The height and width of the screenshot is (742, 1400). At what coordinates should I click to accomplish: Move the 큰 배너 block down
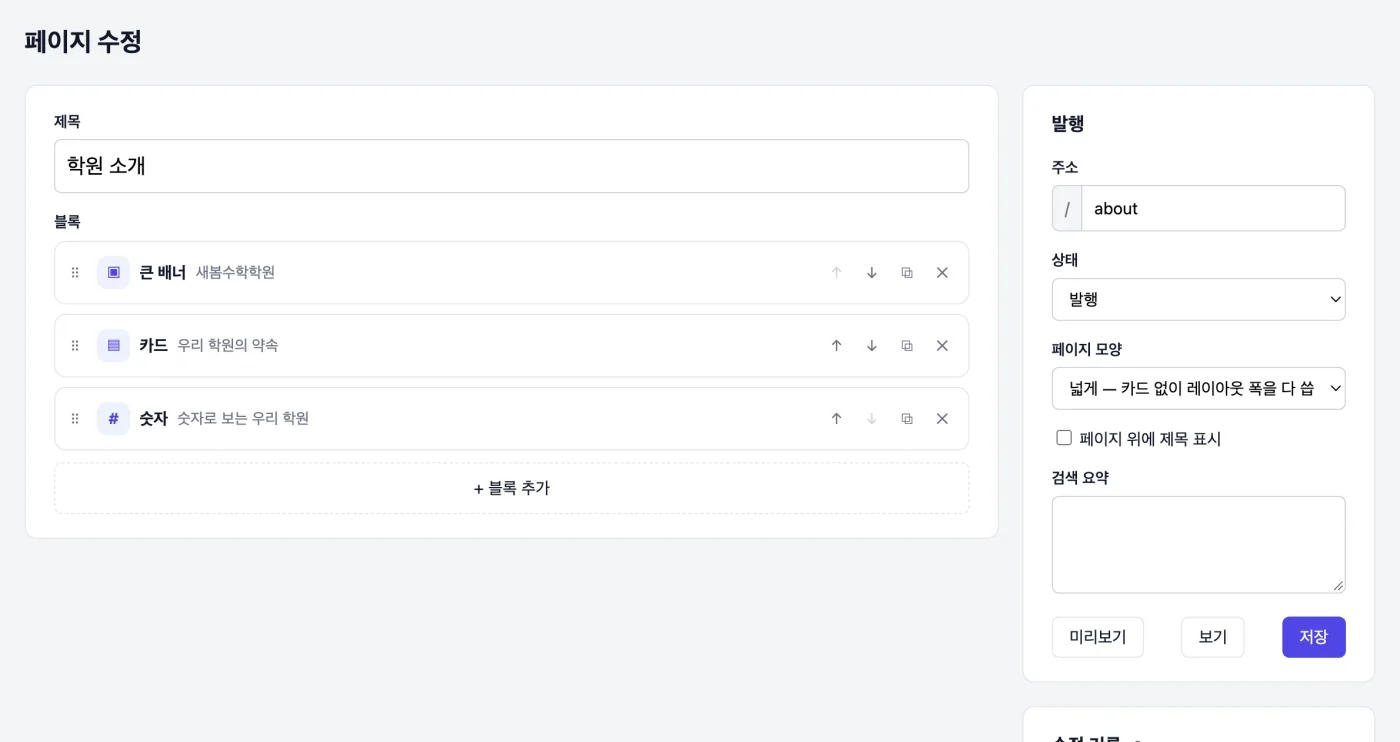(872, 273)
